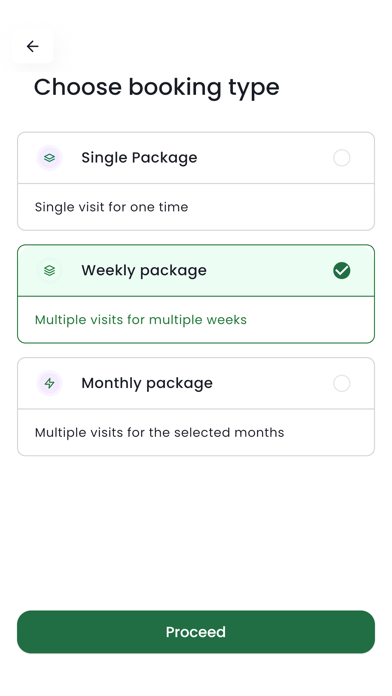Viewport: 392px width, 696px height.
Task: Click the Monthly package title text
Action: point(147,383)
